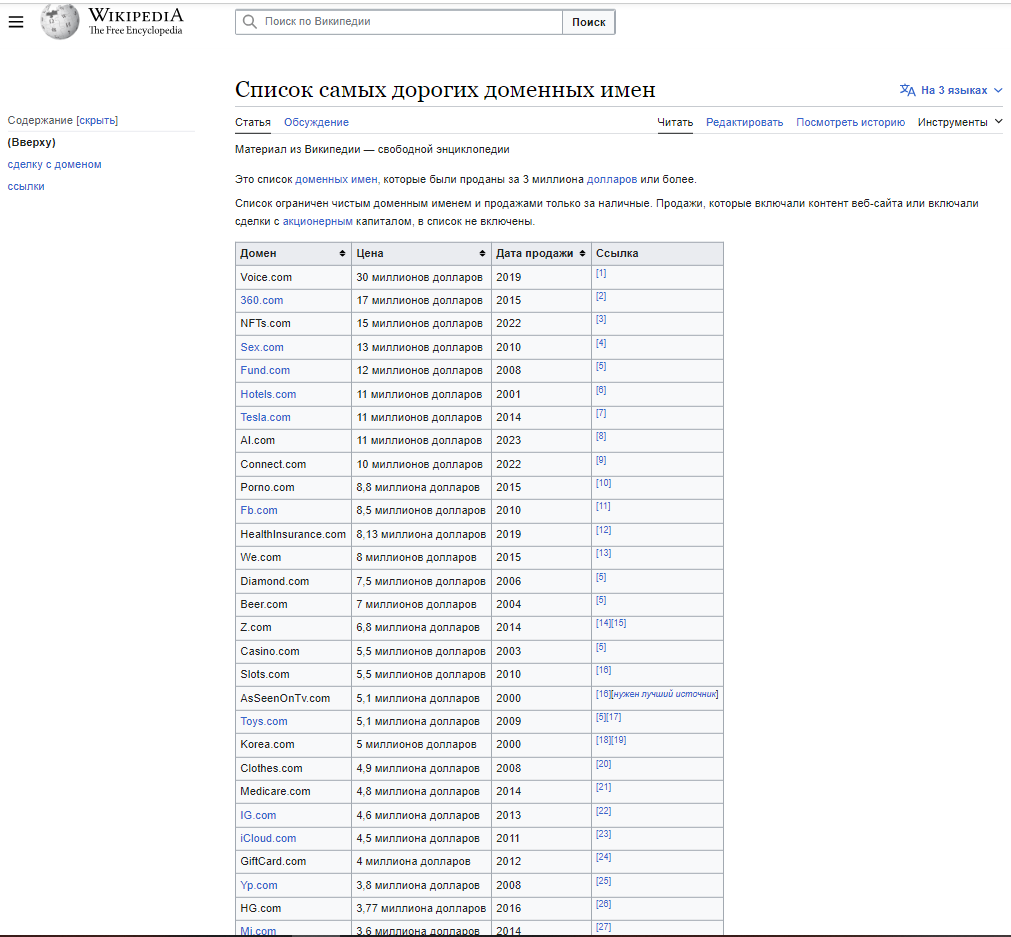1011x937 pixels.
Task: Click the доменных имен link in intro
Action: click(x=336, y=179)
